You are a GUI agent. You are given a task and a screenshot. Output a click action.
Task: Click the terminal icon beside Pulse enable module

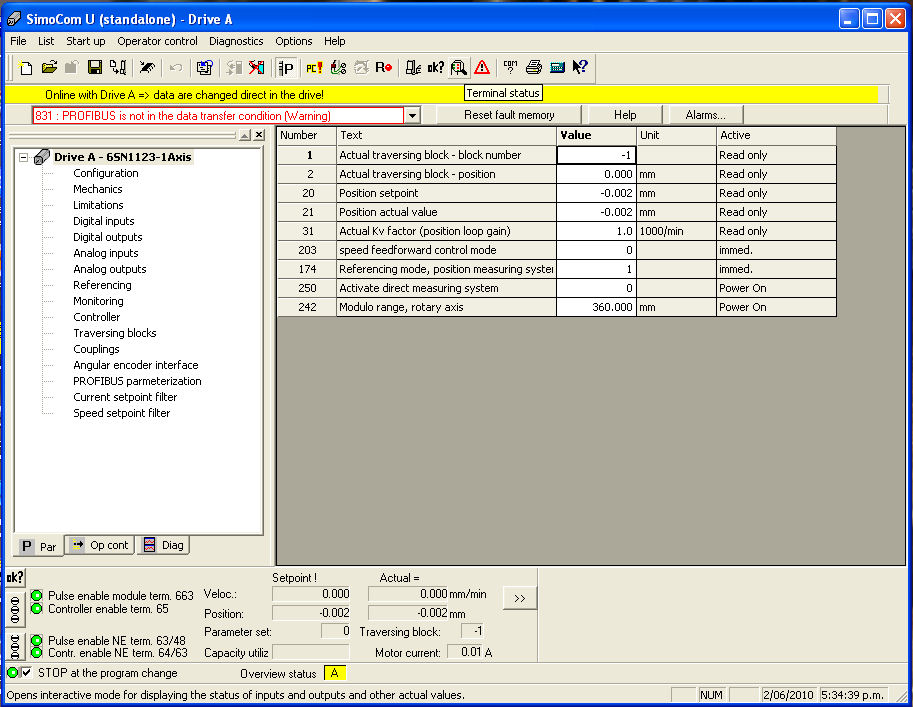(15, 609)
